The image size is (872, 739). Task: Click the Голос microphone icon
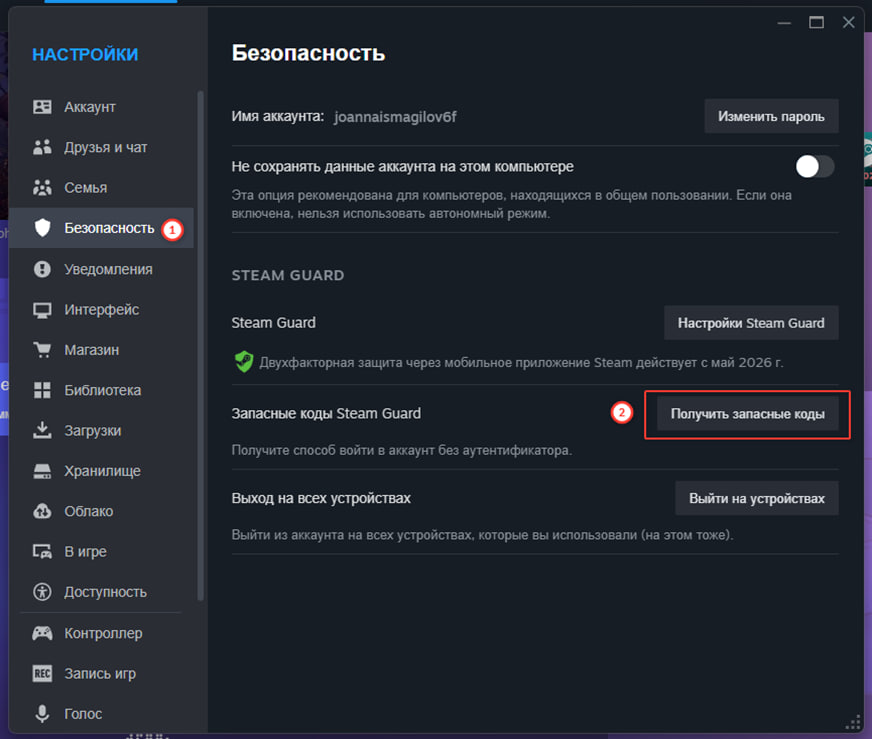[42, 713]
